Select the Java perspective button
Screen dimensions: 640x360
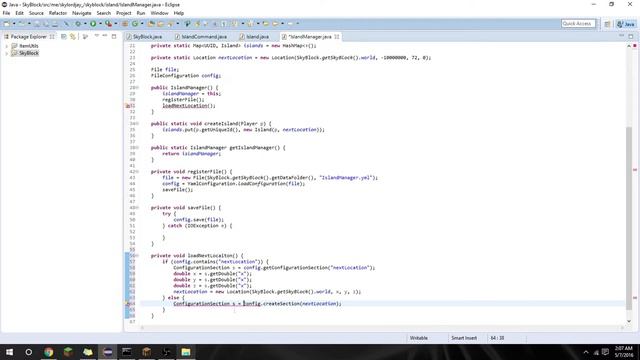coord(626,24)
